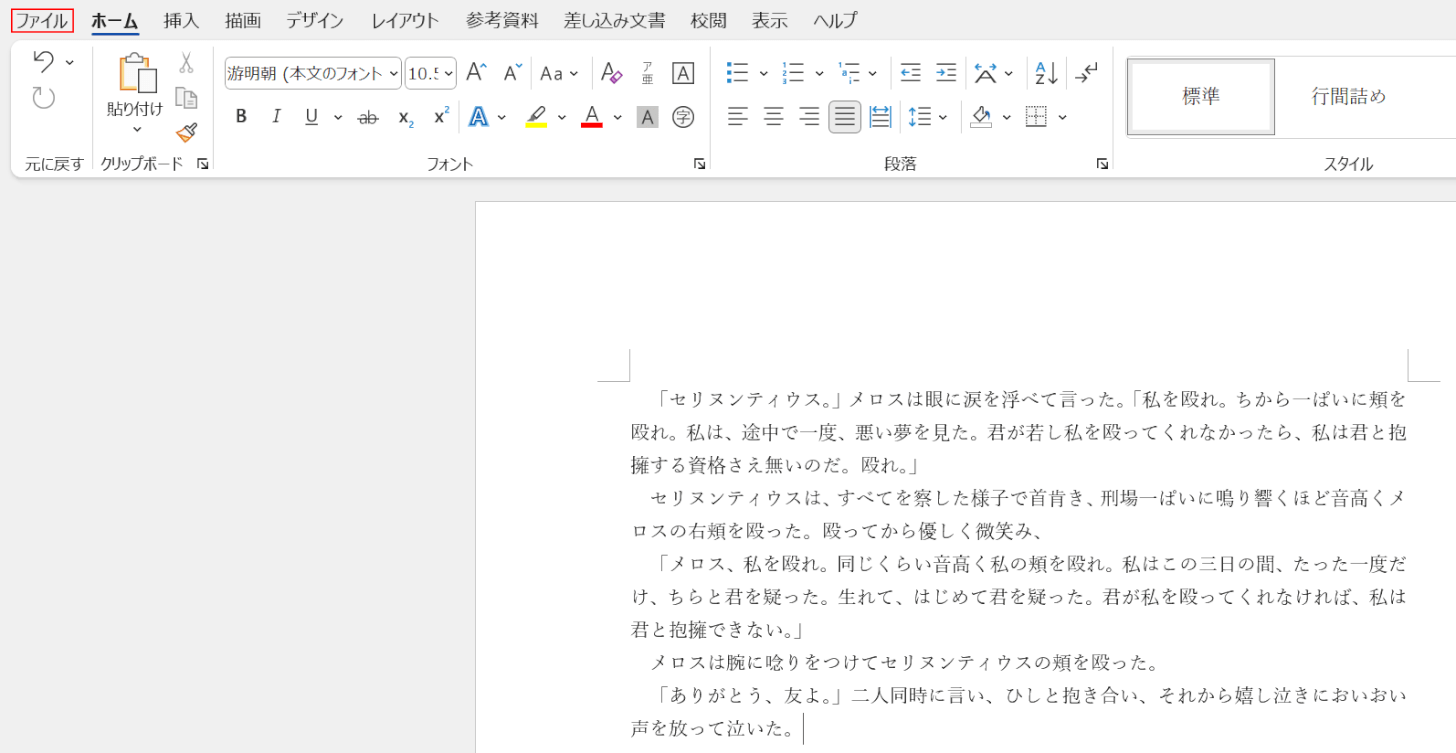Click the Cut scissors icon
This screenshot has height=753, width=1456.
click(186, 63)
